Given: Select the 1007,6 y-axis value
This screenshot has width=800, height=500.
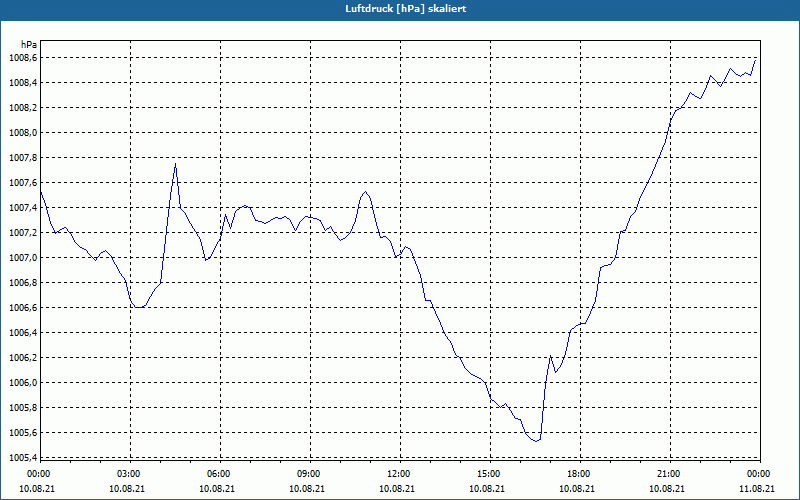Looking at the screenshot, I should pos(22,183).
